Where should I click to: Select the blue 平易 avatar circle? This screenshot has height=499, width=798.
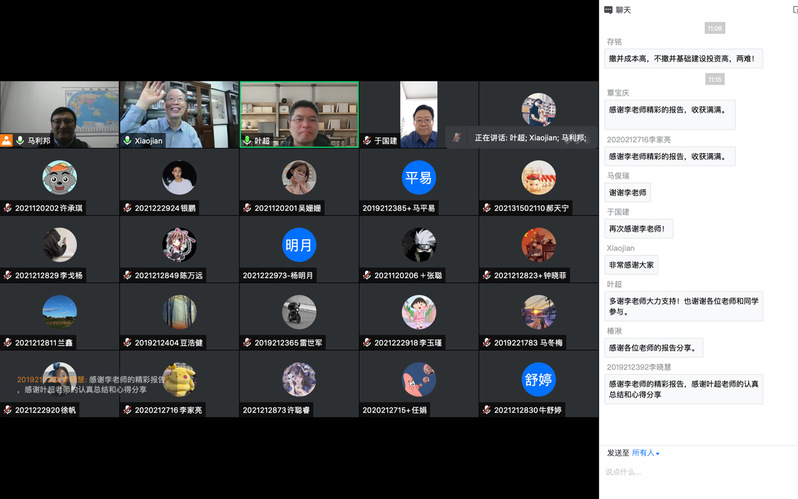pyautogui.click(x=419, y=178)
